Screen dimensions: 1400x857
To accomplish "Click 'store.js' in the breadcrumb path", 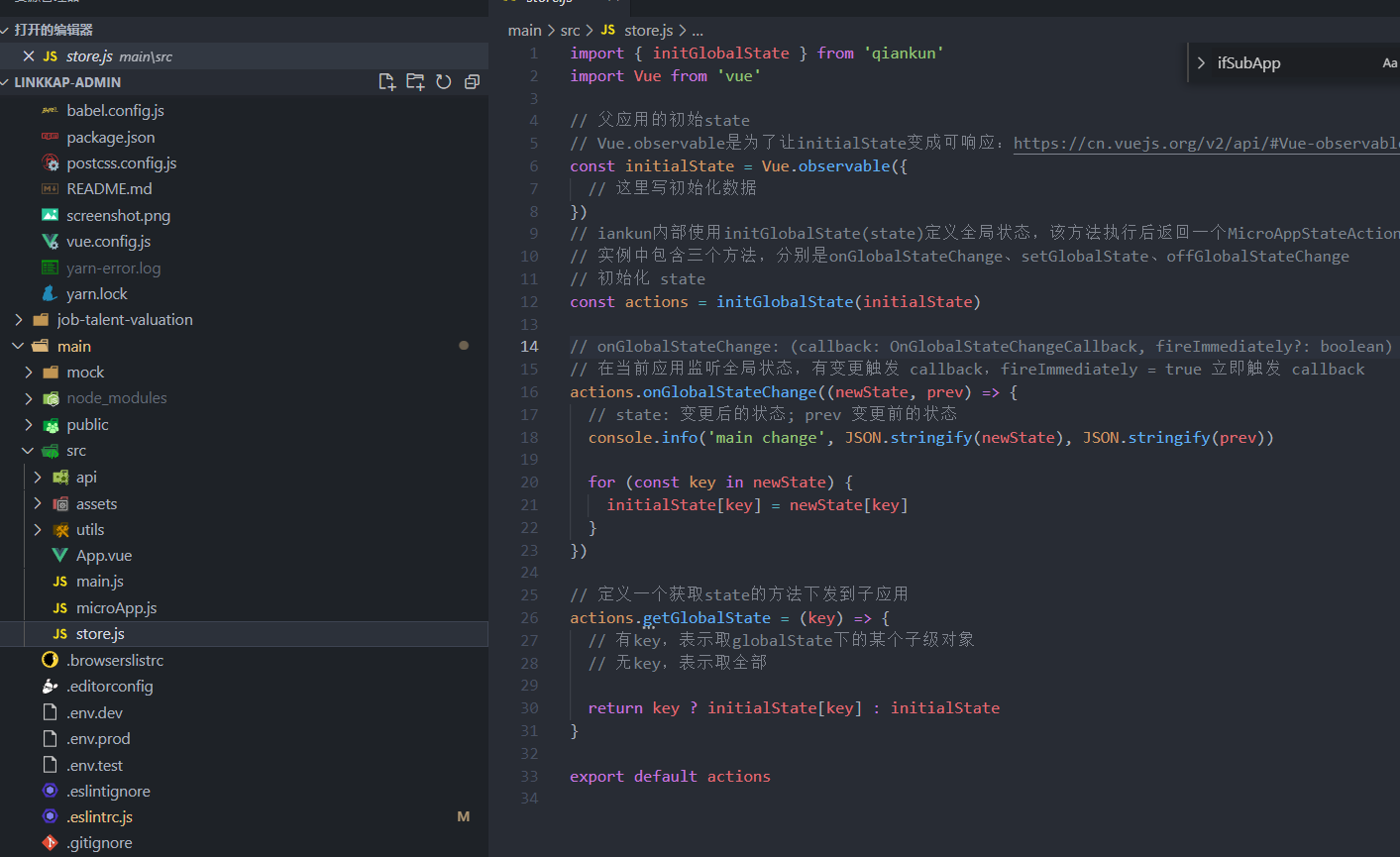I will 648,31.
